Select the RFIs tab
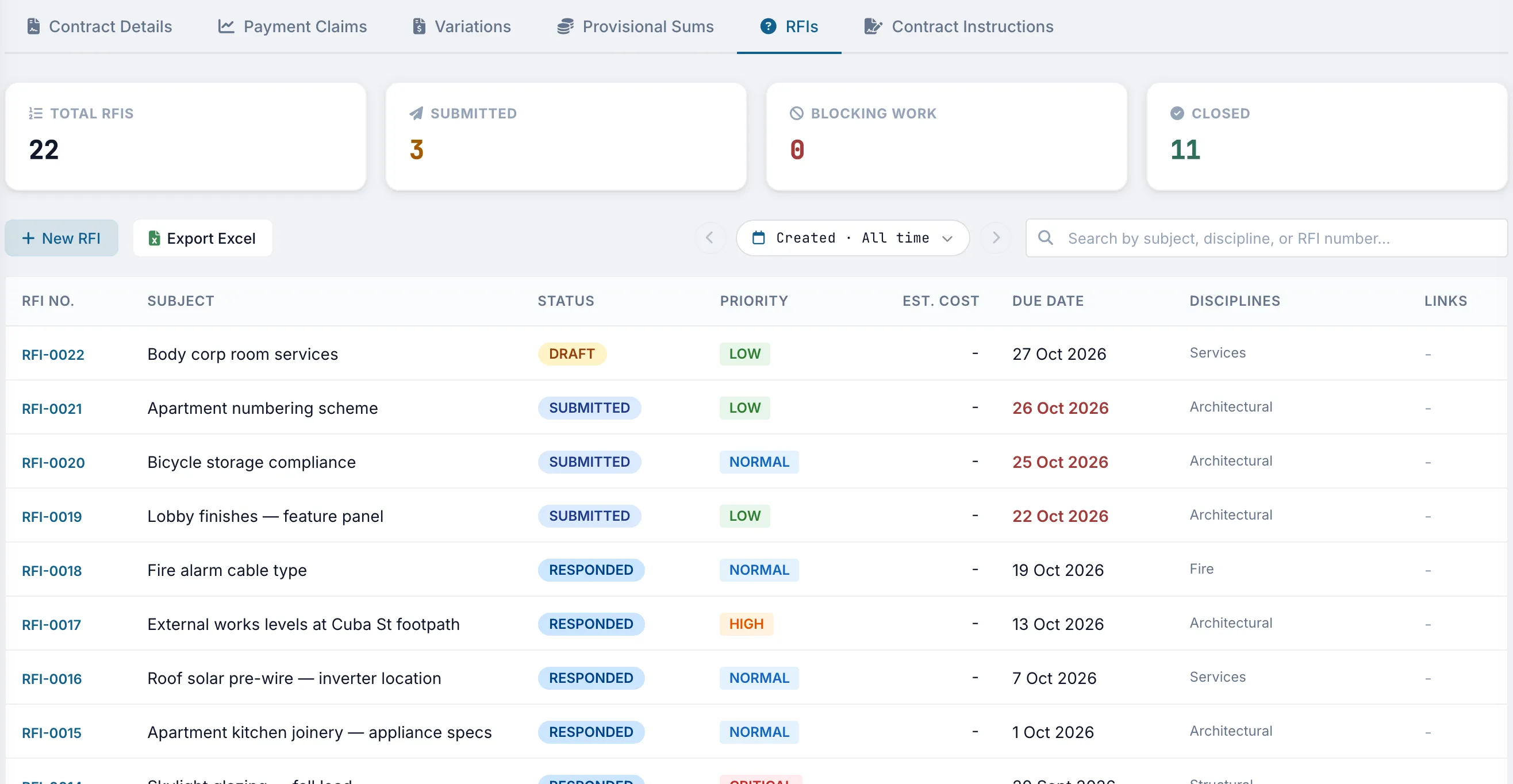Screen dimensions: 1513x784 coord(789,26)
